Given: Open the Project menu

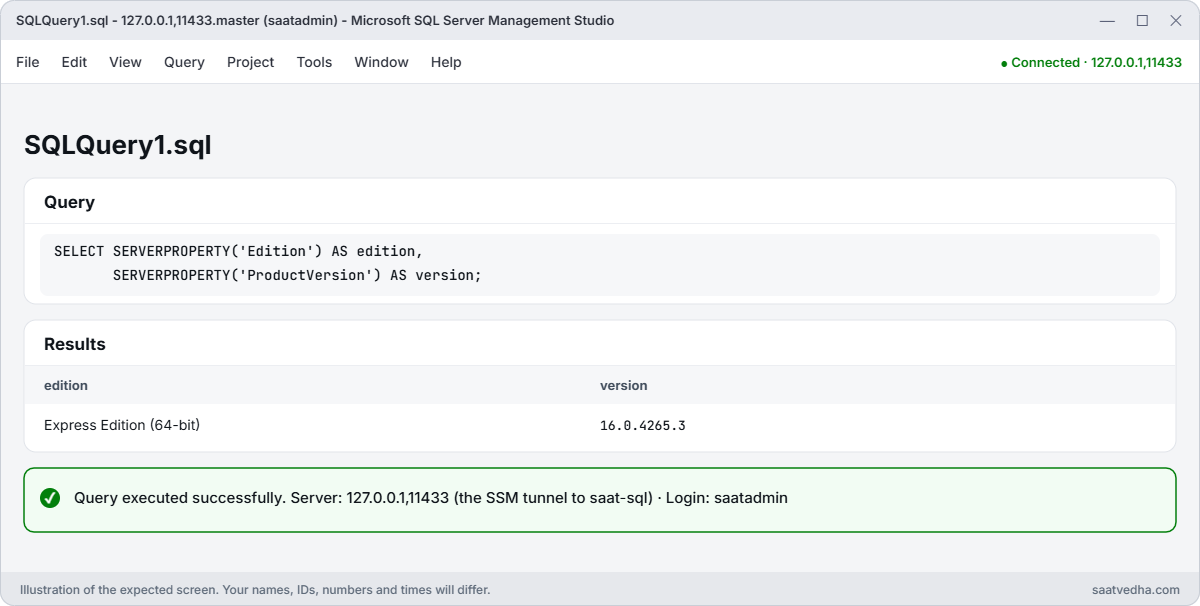Looking at the screenshot, I should tap(250, 62).
